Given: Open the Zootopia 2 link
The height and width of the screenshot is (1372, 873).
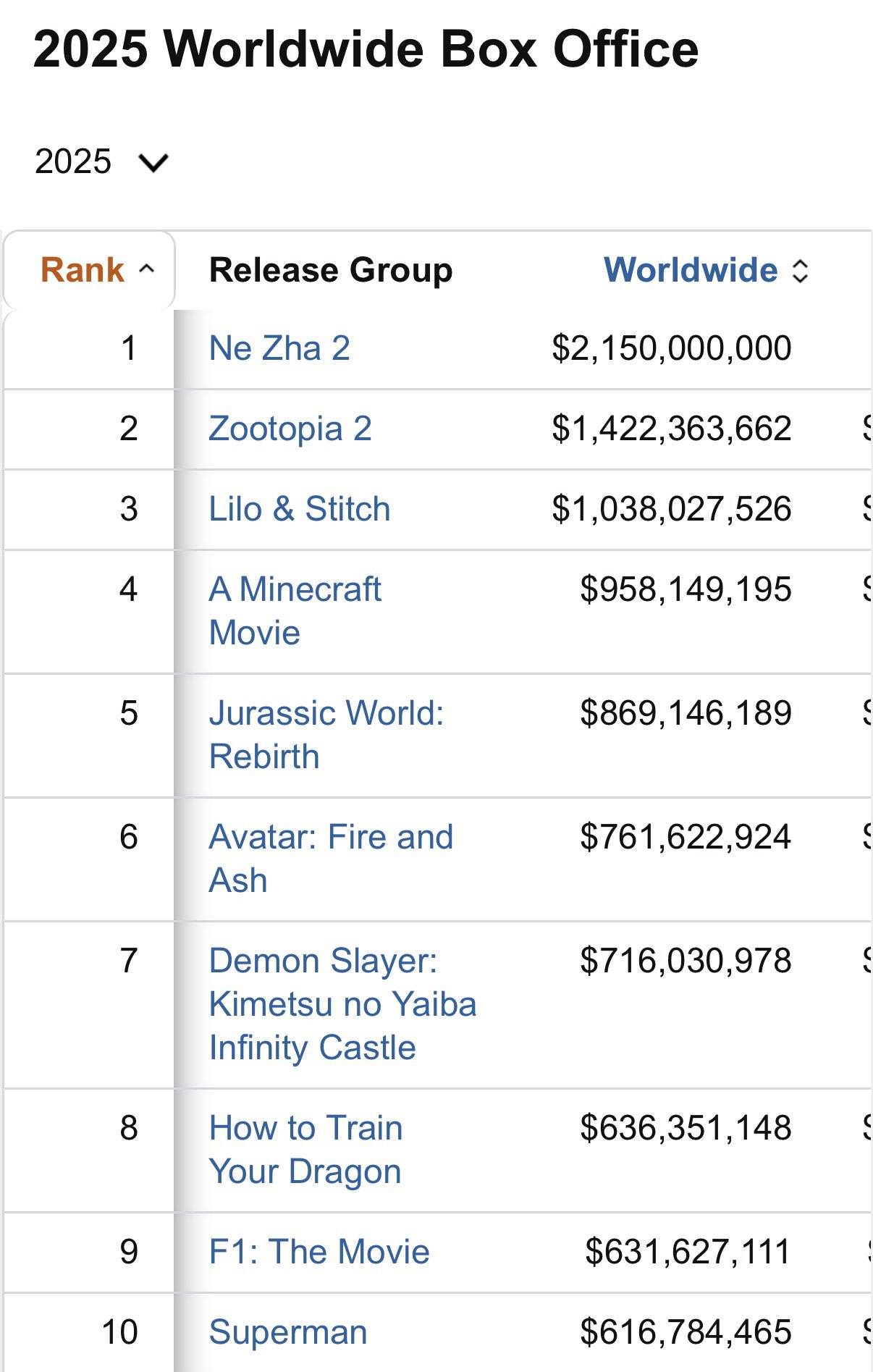Looking at the screenshot, I should [290, 429].
